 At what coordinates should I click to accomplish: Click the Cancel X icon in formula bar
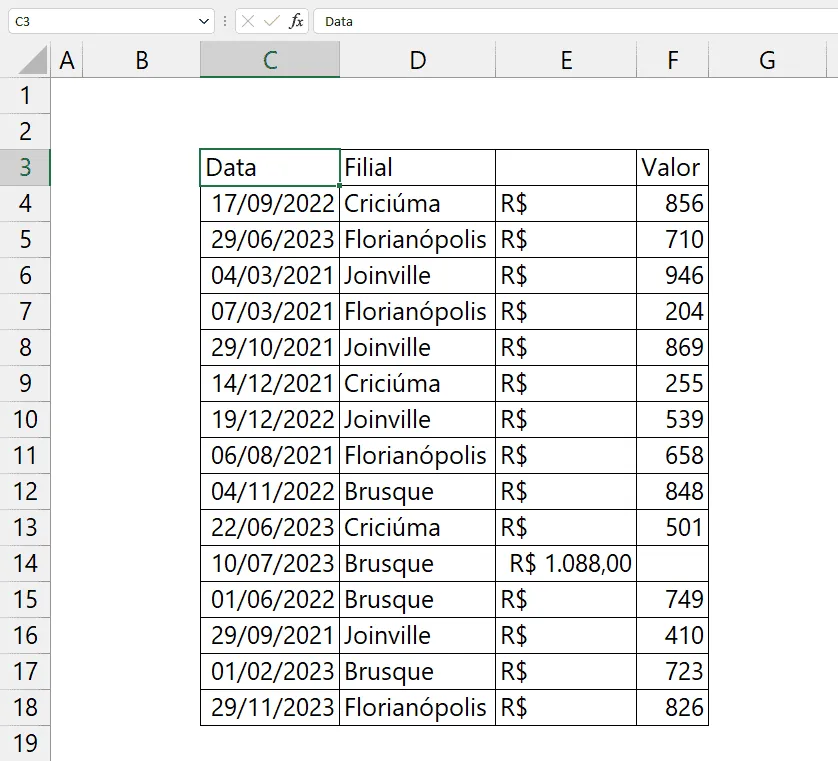click(x=247, y=21)
